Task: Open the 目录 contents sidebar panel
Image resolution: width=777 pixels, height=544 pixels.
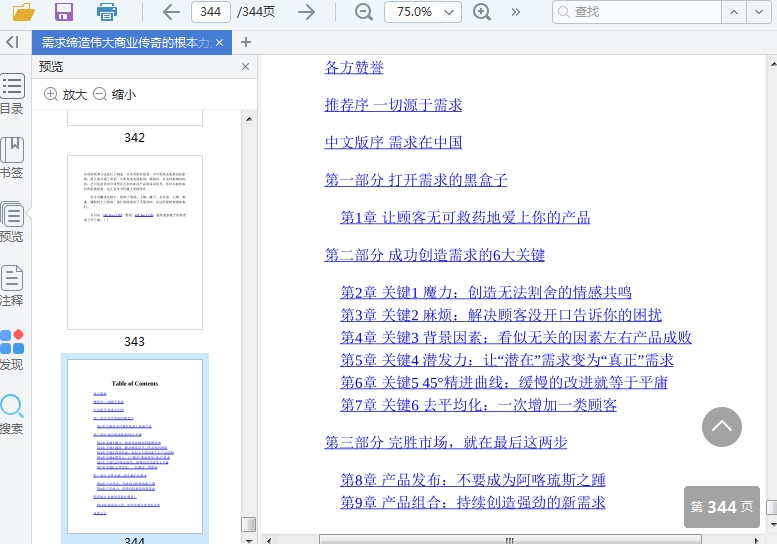Action: (11, 94)
